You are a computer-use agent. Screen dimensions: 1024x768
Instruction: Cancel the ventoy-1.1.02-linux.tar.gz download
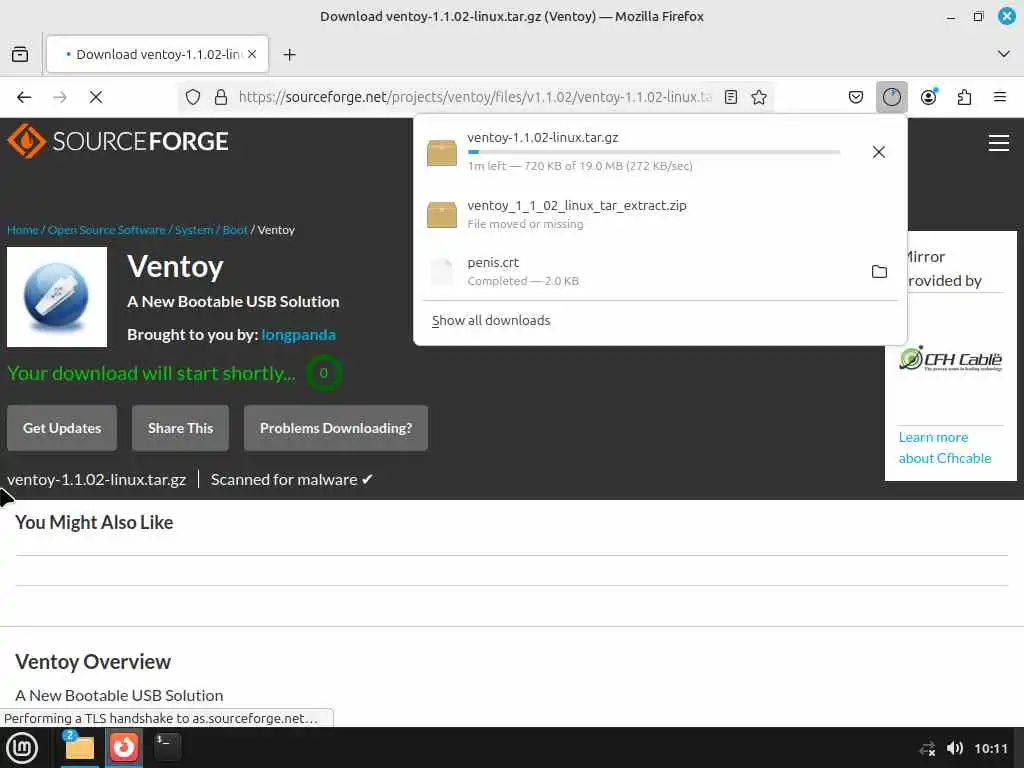pyautogui.click(x=878, y=152)
